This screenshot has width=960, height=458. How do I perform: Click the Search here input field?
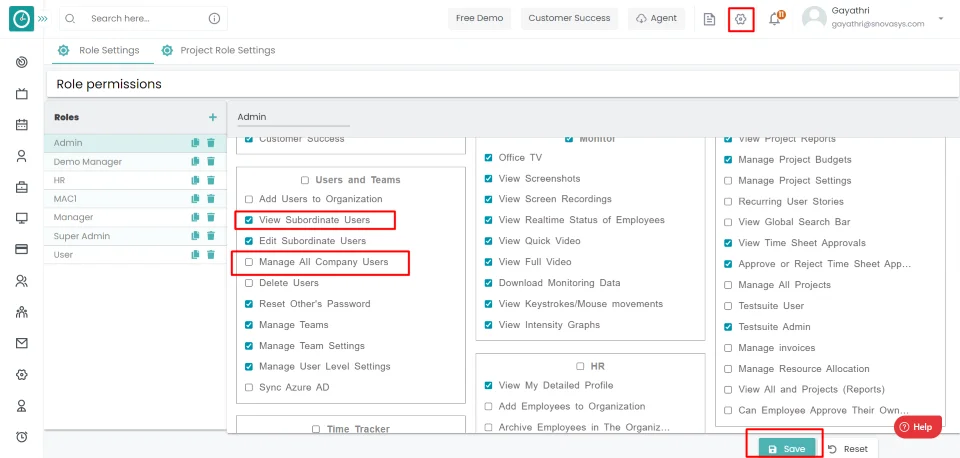pos(144,18)
